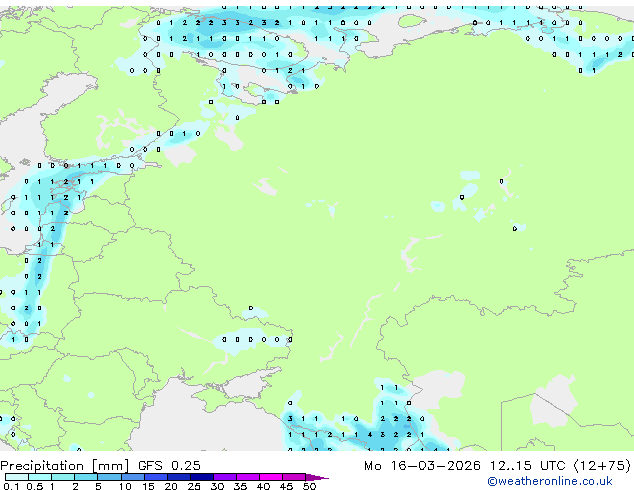Click the above-50 arrow tip of legend
Viewport: 634px width, 490px height.
pos(317,477)
